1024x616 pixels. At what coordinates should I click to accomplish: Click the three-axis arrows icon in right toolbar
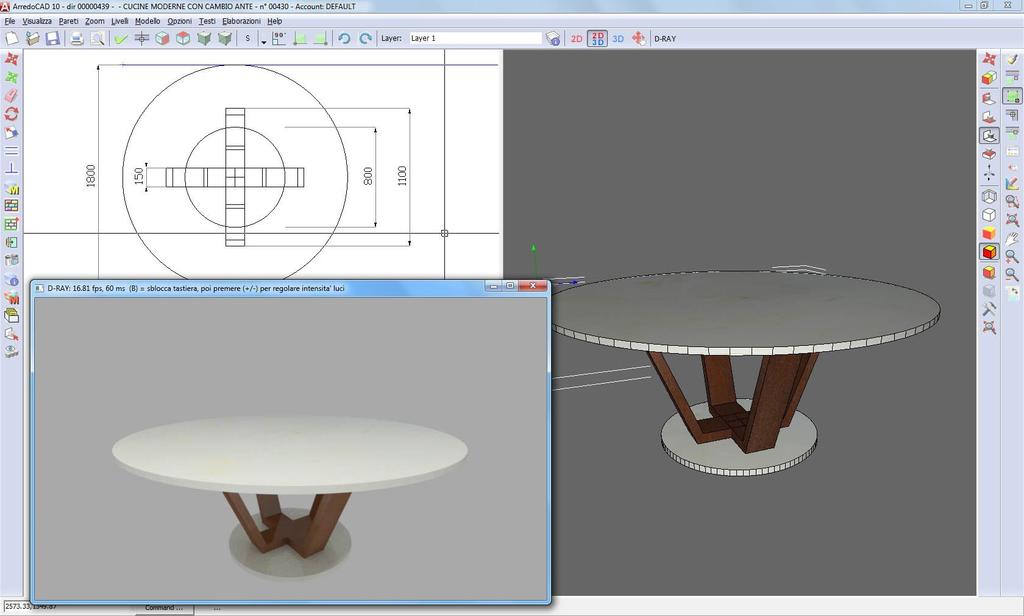(x=989, y=172)
